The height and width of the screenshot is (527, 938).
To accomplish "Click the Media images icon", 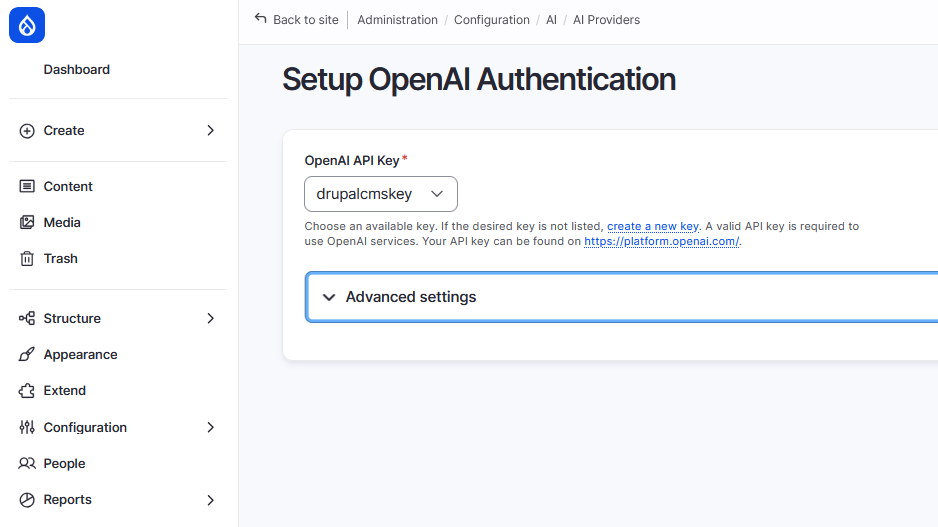I will pos(27,223).
